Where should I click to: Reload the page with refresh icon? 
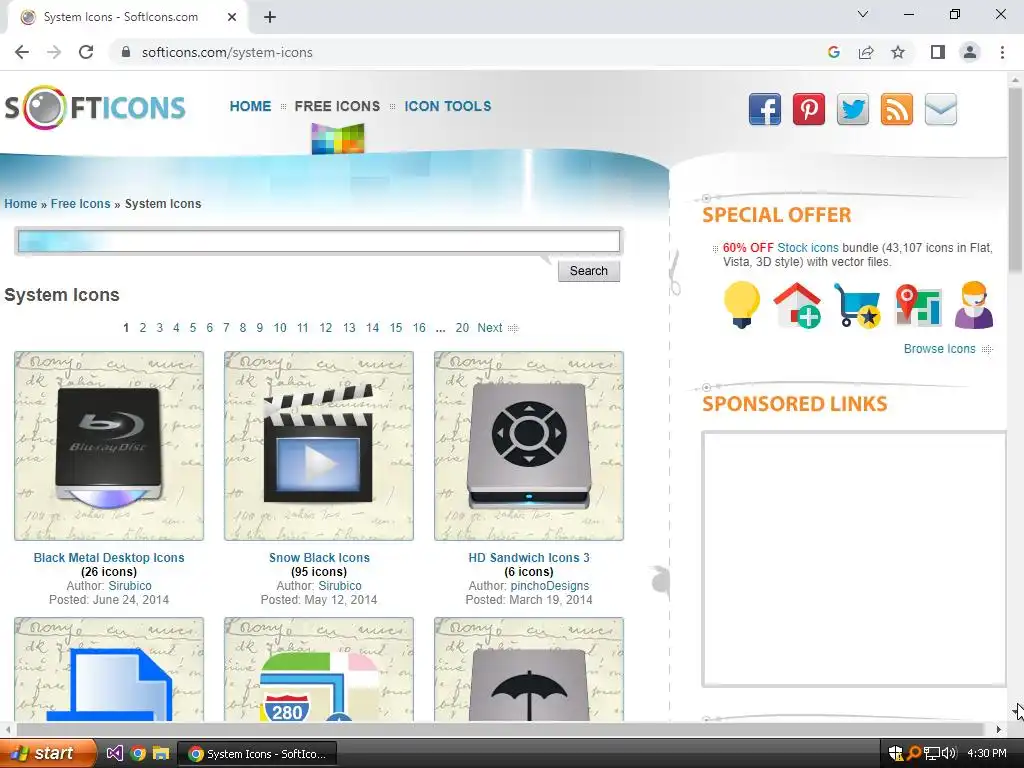(86, 52)
